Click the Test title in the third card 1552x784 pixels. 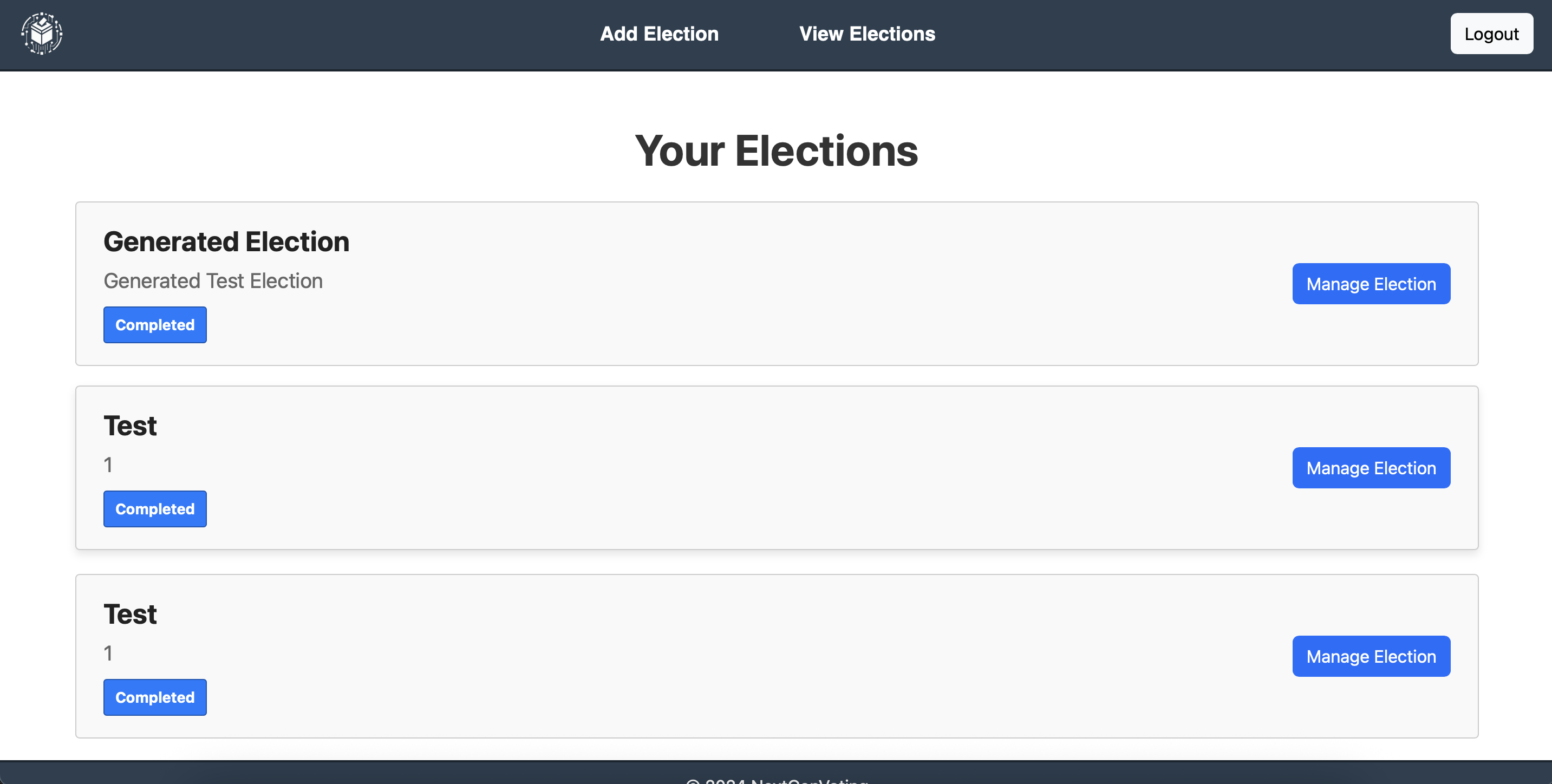click(130, 614)
